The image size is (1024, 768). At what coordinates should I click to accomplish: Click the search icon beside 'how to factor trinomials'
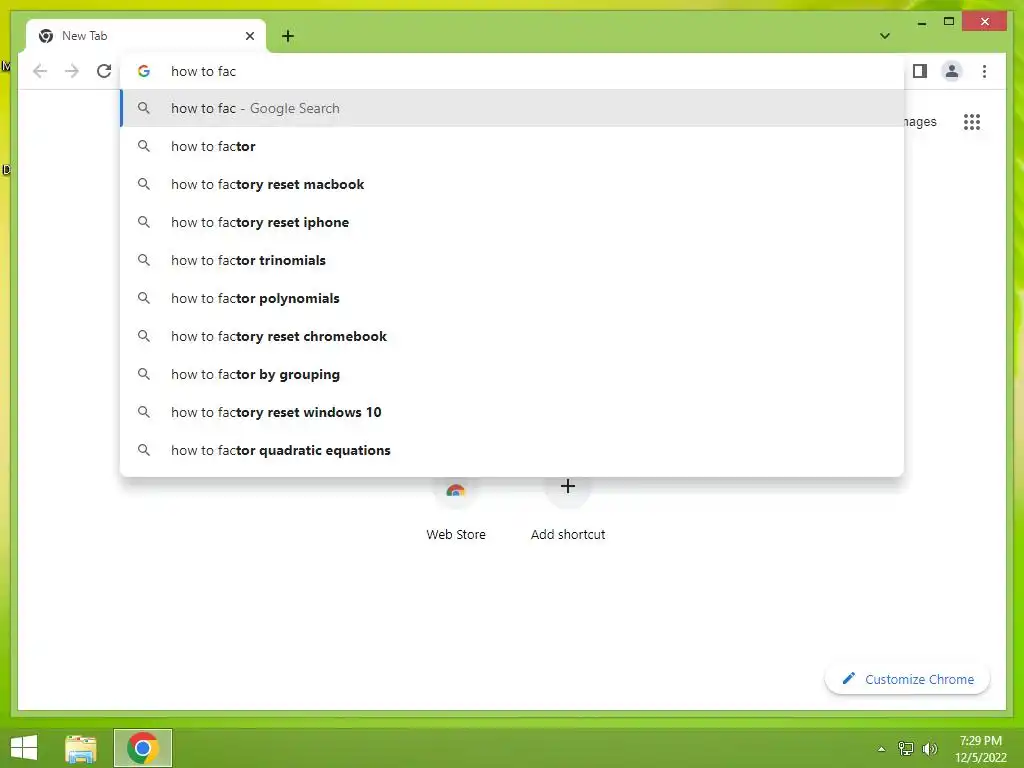tap(144, 260)
